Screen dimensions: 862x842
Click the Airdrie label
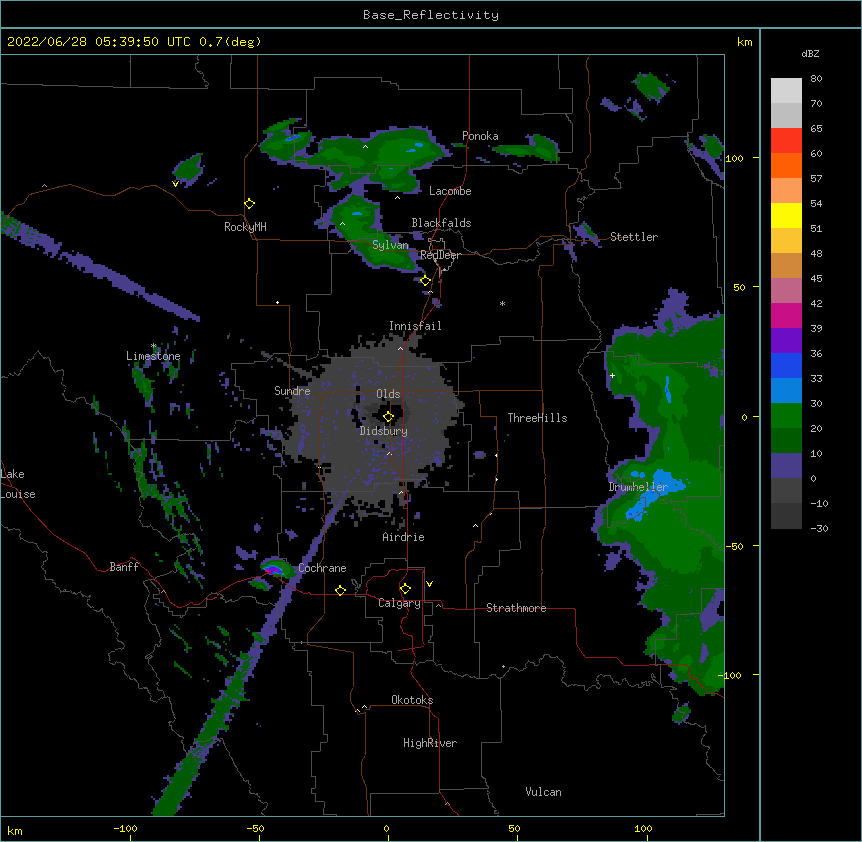[404, 537]
